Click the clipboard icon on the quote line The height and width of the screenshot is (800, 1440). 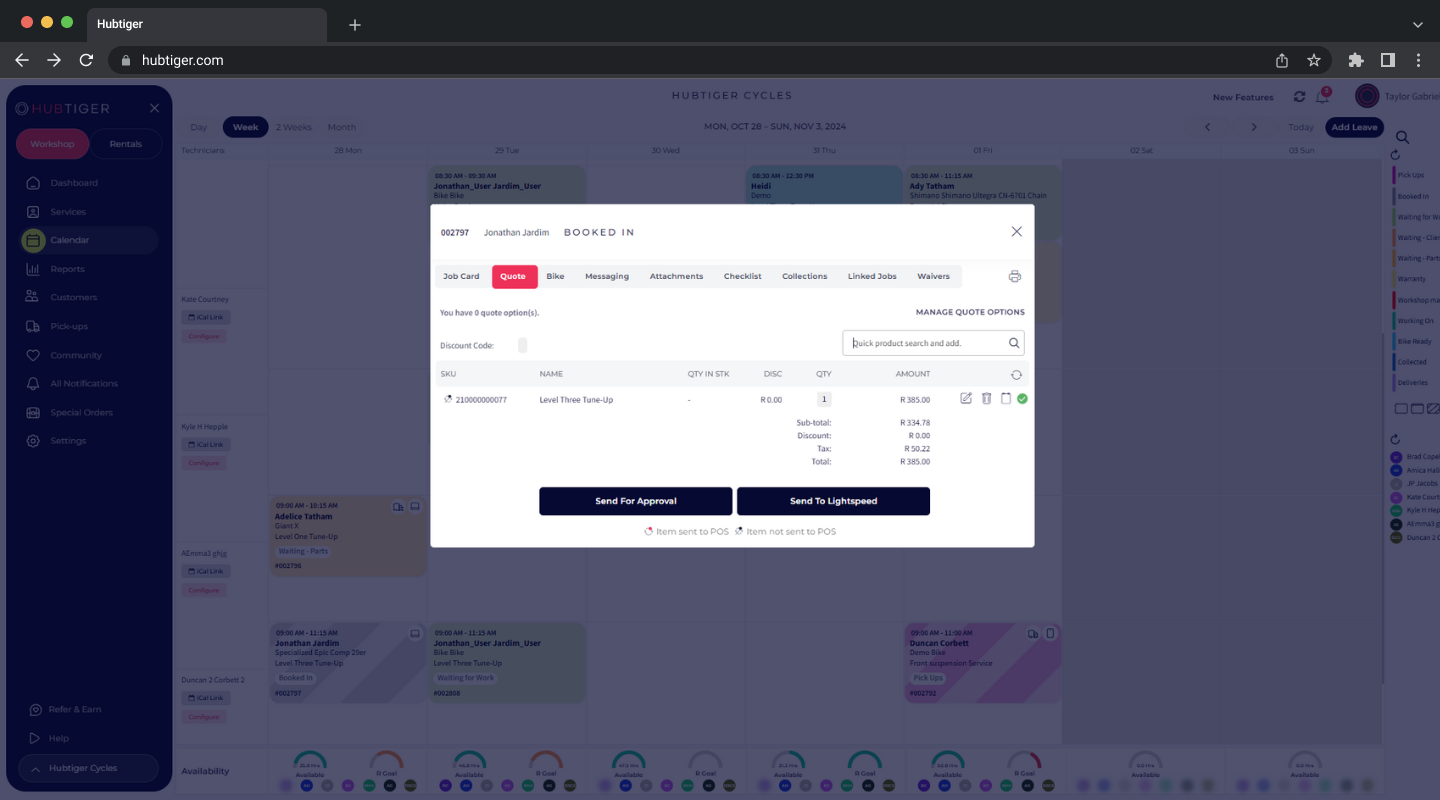pyautogui.click(x=1005, y=398)
